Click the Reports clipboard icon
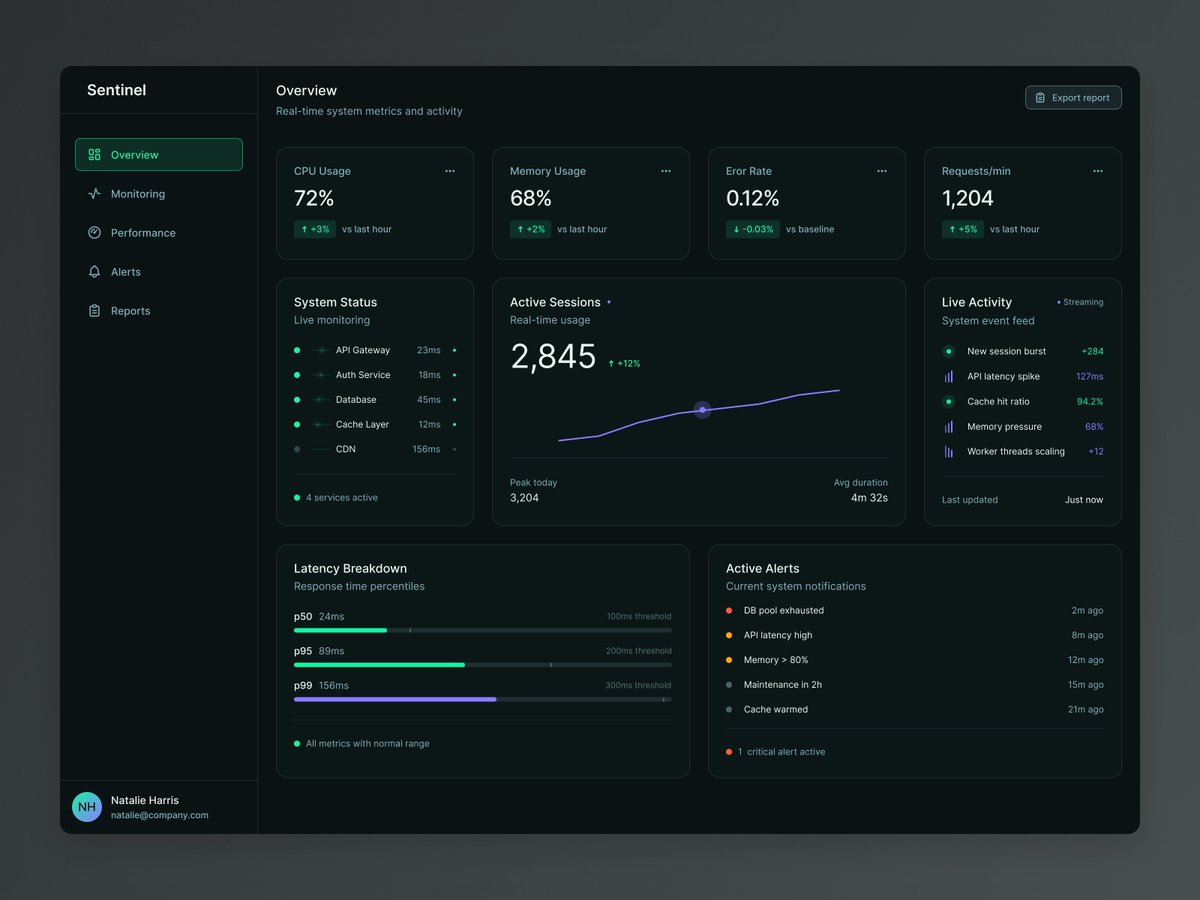 95,311
